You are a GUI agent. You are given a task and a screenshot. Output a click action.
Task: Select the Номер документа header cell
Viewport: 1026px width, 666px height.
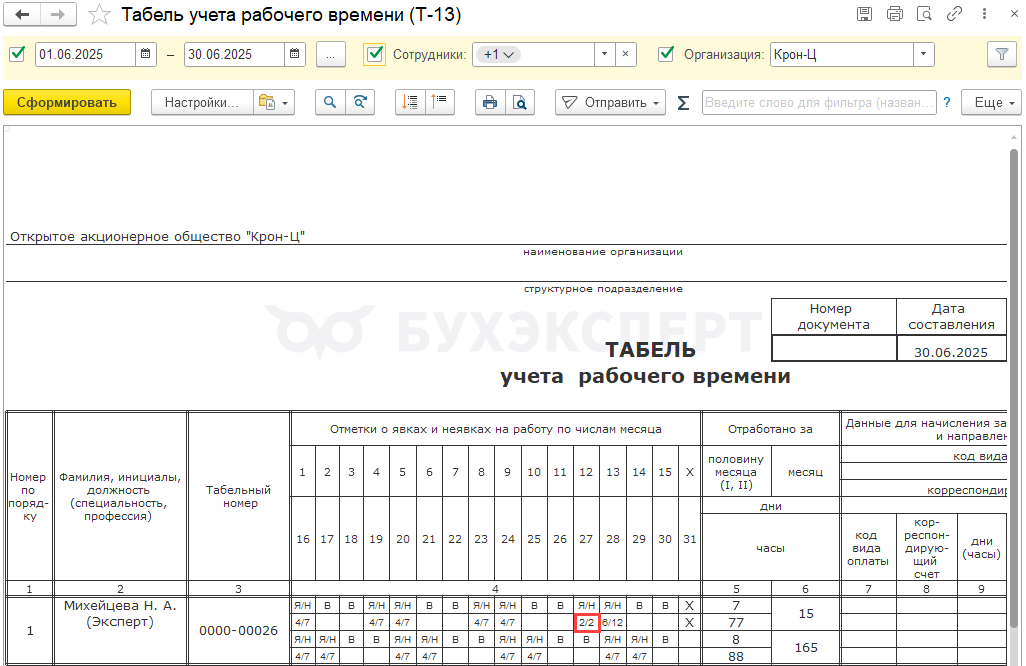pos(834,317)
